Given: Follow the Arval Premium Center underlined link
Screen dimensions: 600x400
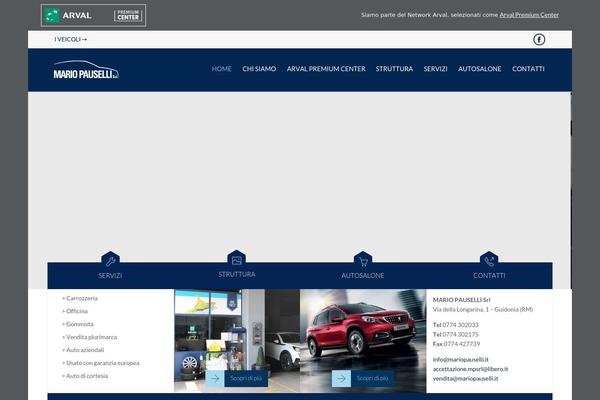Looking at the screenshot, I should coord(529,15).
